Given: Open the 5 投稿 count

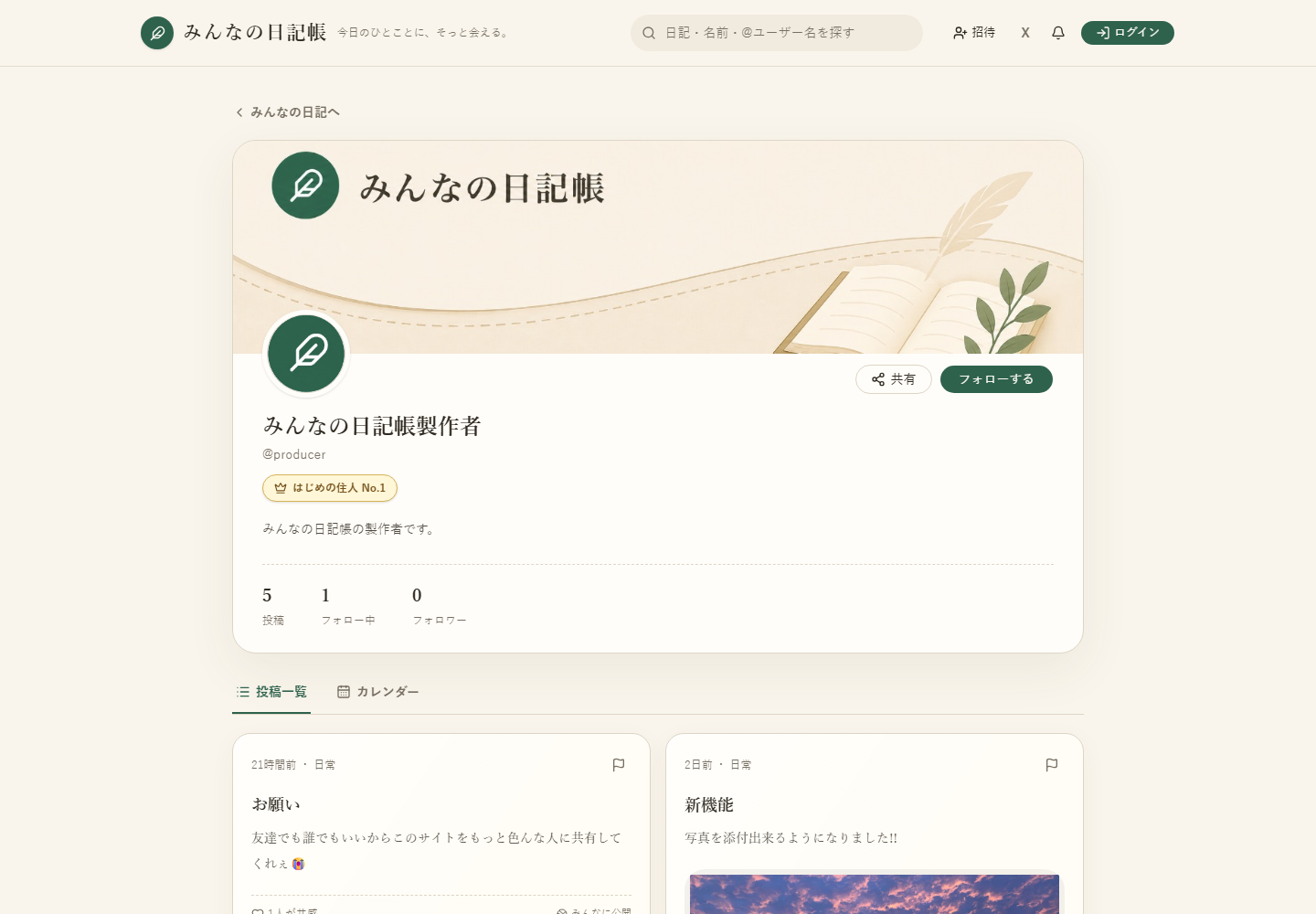Looking at the screenshot, I should (x=272, y=607).
